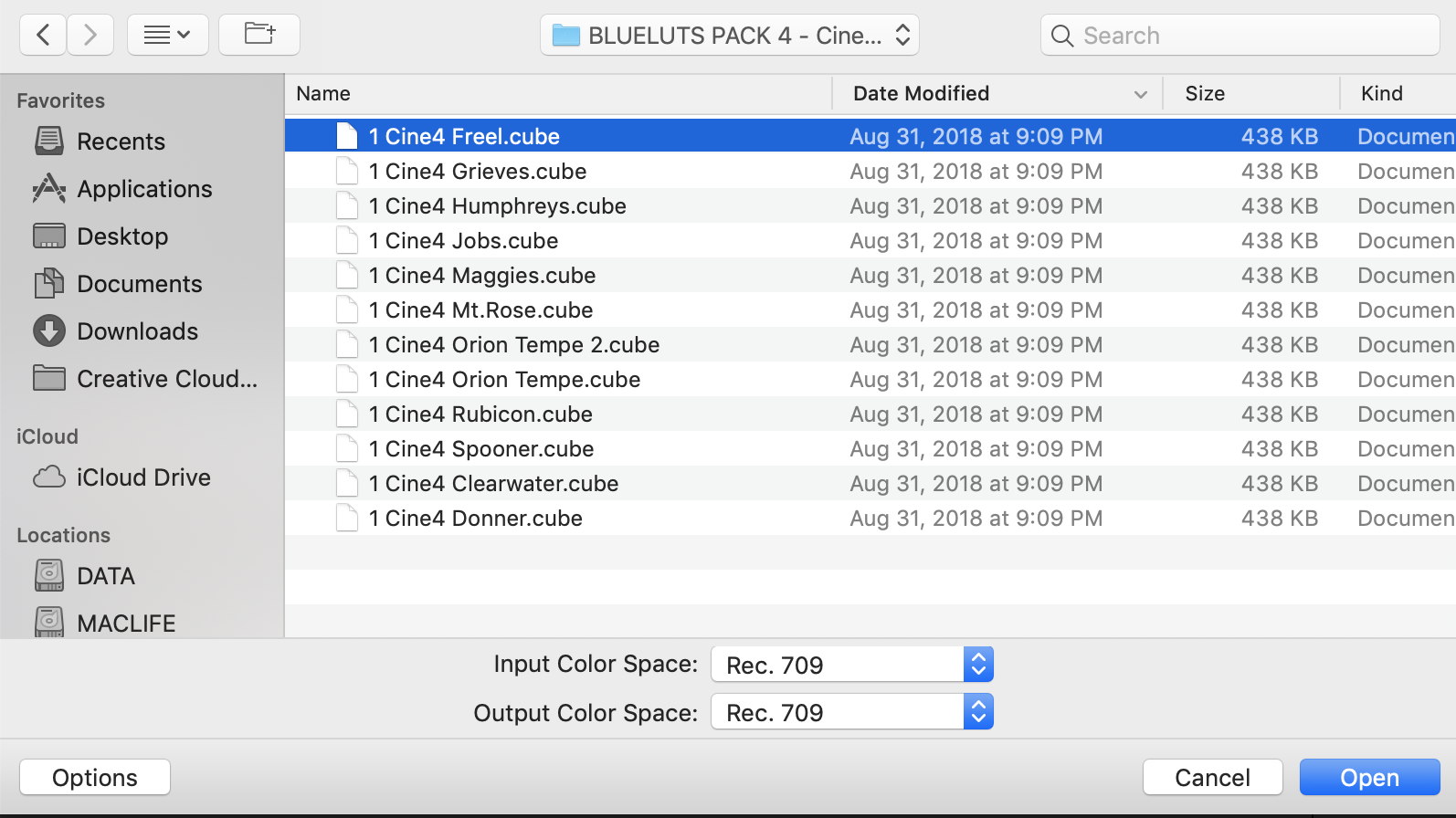The height and width of the screenshot is (818, 1456).
Task: Open the Applications folder from the sidebar
Action: 143,189
